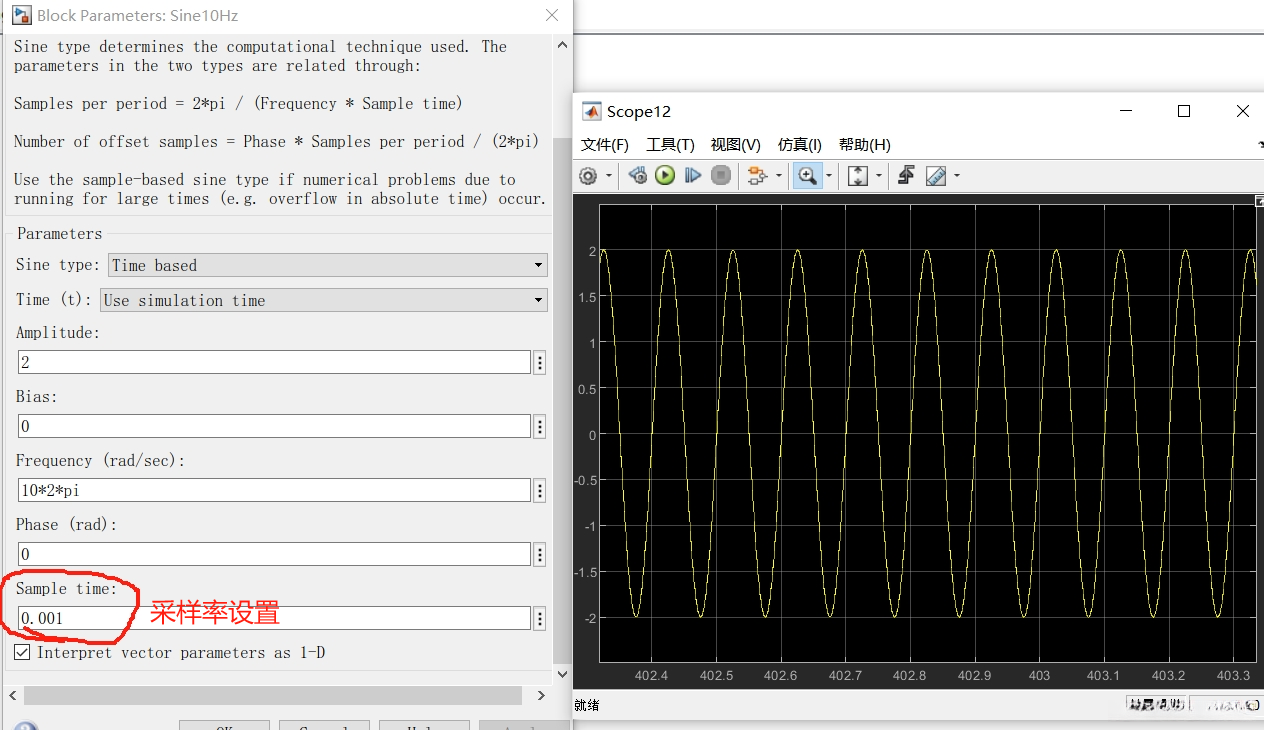
Task: Click the Scale axes limits icon
Action: (x=858, y=176)
